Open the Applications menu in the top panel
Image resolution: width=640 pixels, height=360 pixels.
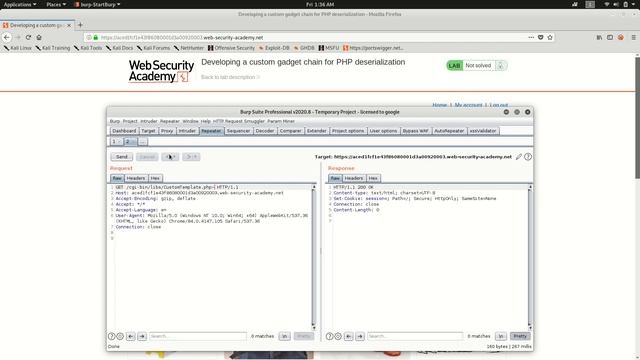20,4
